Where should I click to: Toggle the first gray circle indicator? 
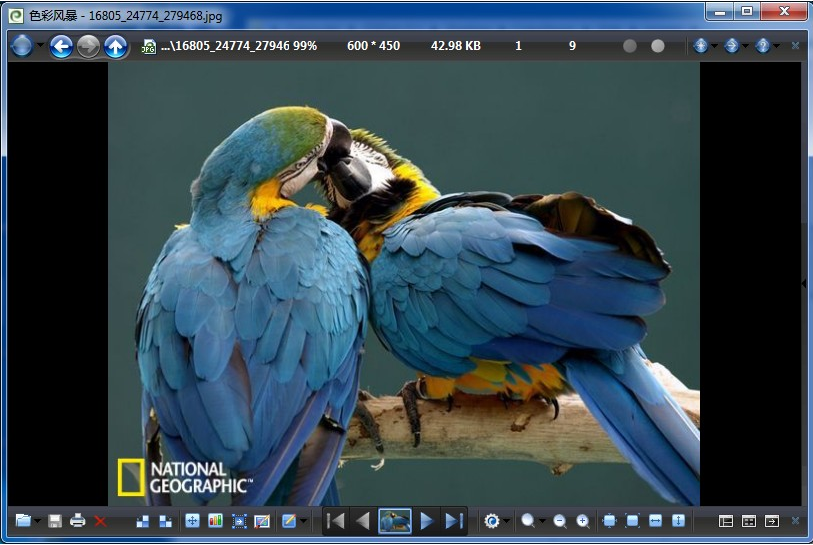[629, 46]
